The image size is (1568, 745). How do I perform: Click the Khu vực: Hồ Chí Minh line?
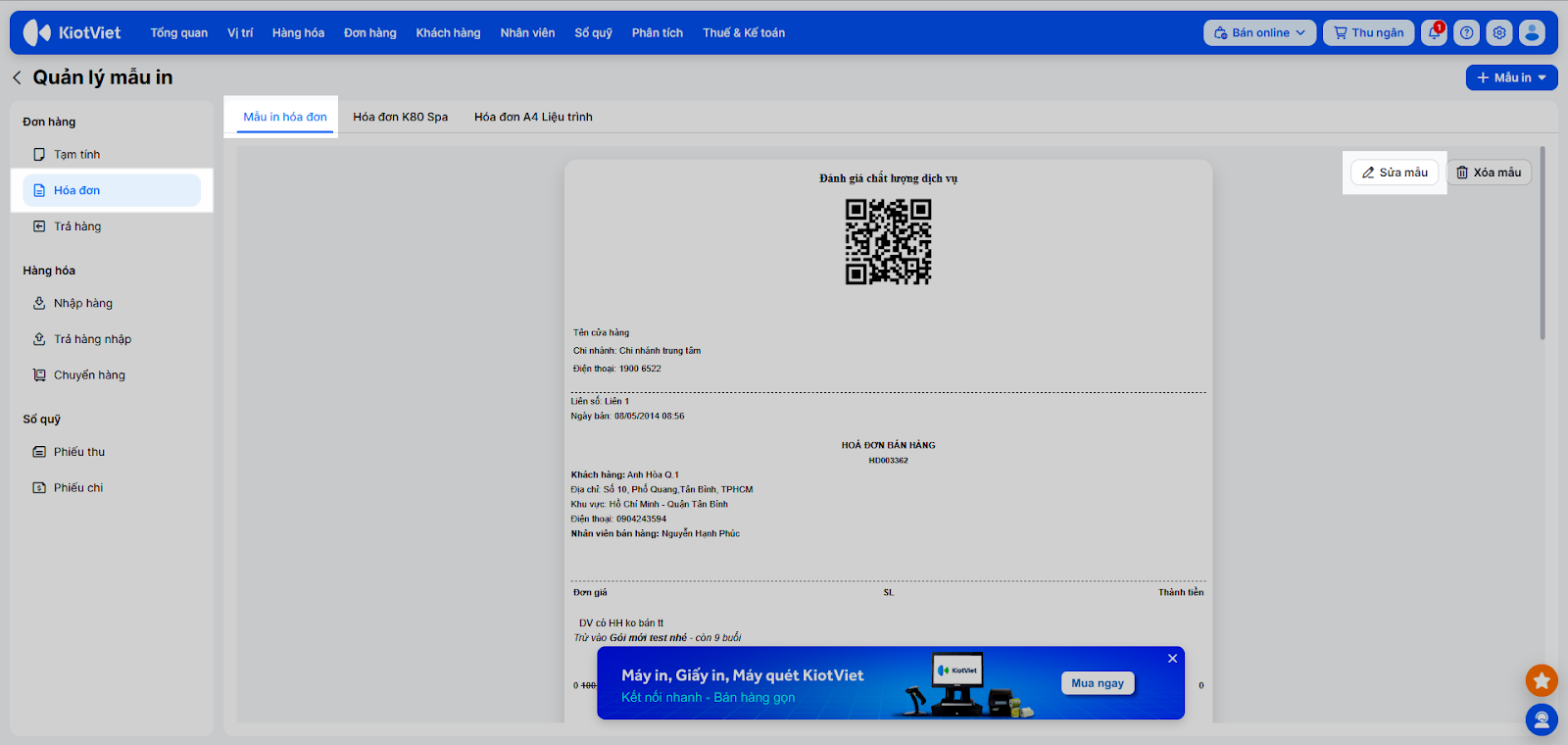click(x=650, y=504)
